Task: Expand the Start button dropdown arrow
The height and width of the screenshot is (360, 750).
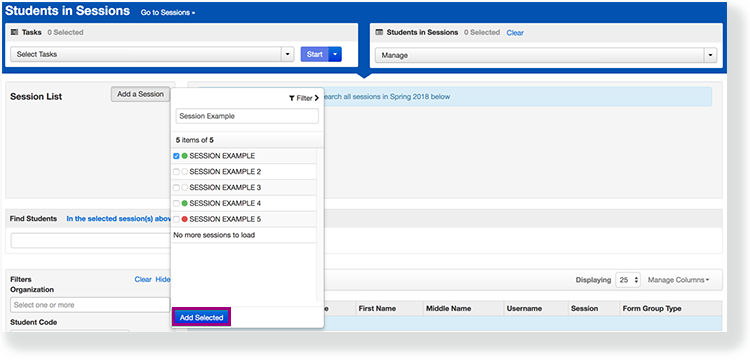Action: coord(335,54)
